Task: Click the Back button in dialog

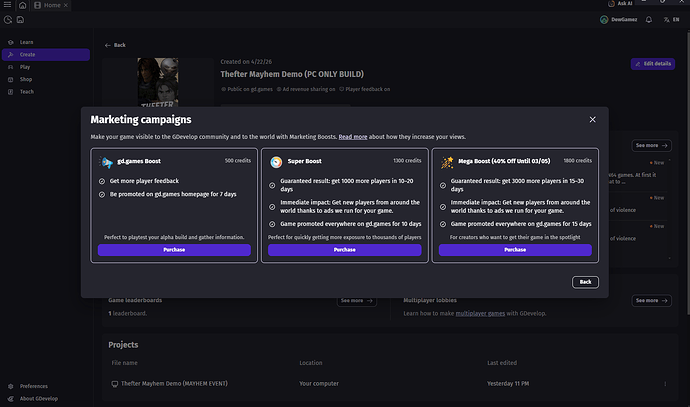Action: (585, 282)
